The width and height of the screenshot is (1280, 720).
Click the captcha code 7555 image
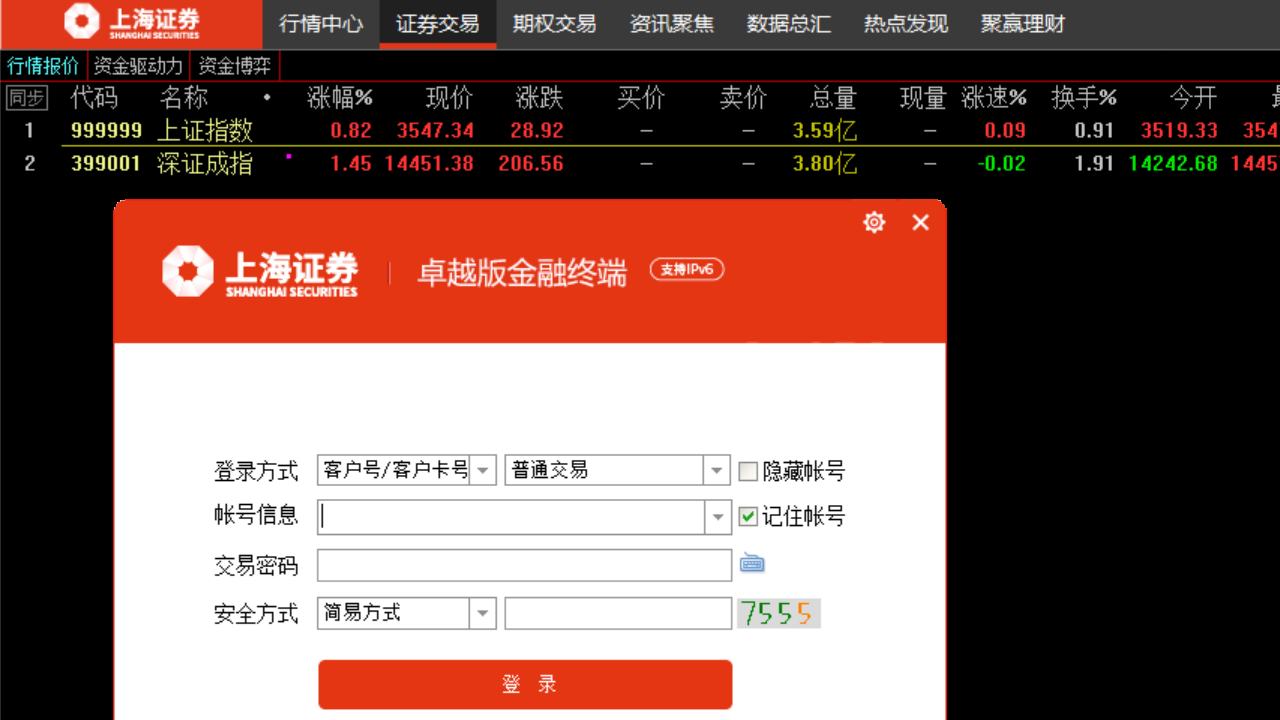[x=778, y=613]
